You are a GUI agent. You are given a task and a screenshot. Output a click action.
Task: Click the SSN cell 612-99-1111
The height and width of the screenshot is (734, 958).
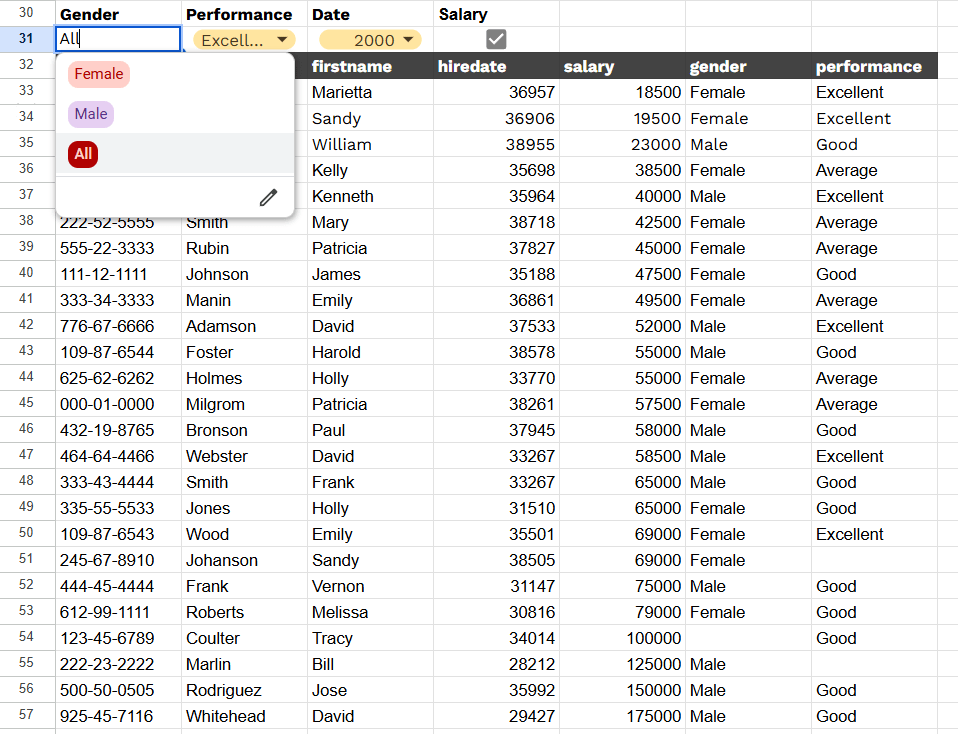tap(118, 612)
